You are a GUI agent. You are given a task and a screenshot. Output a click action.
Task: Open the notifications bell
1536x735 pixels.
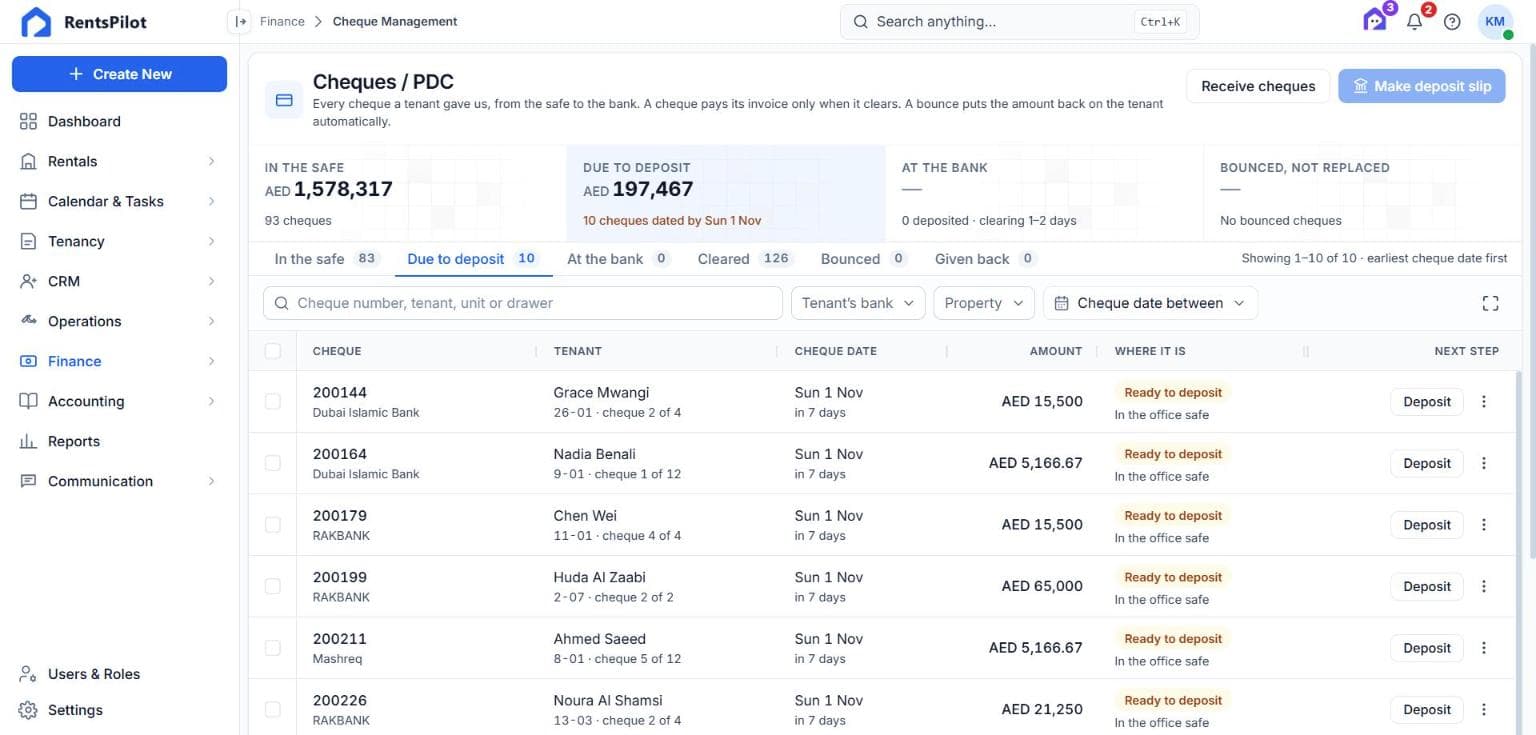coord(1414,22)
